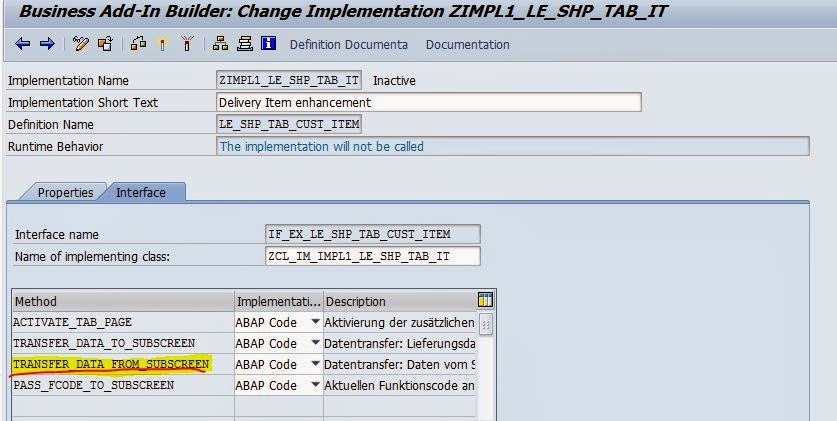Viewport: 837px width, 421px height.
Task: Open PASS_FCODE_TO_SUBSCREEN implementation type dropdown
Action: [315, 385]
